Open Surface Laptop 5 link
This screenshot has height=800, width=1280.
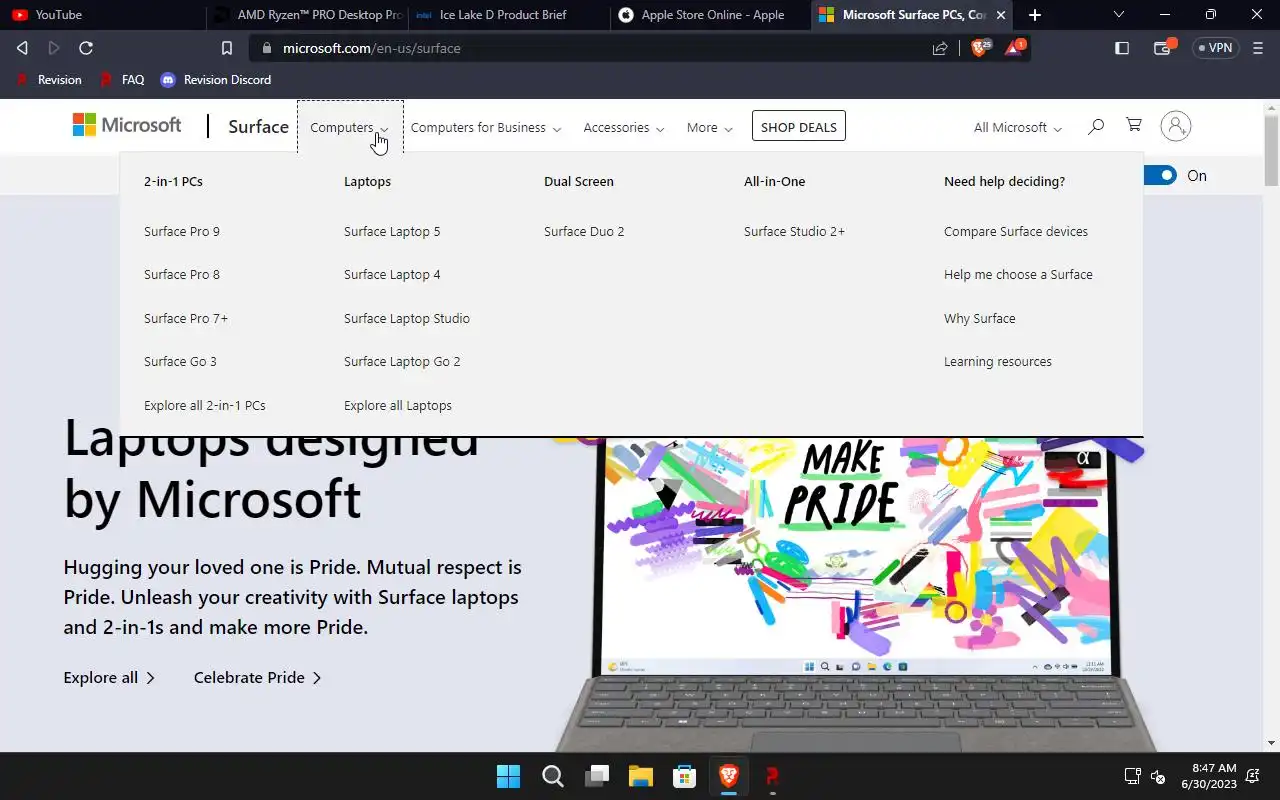[x=392, y=231]
